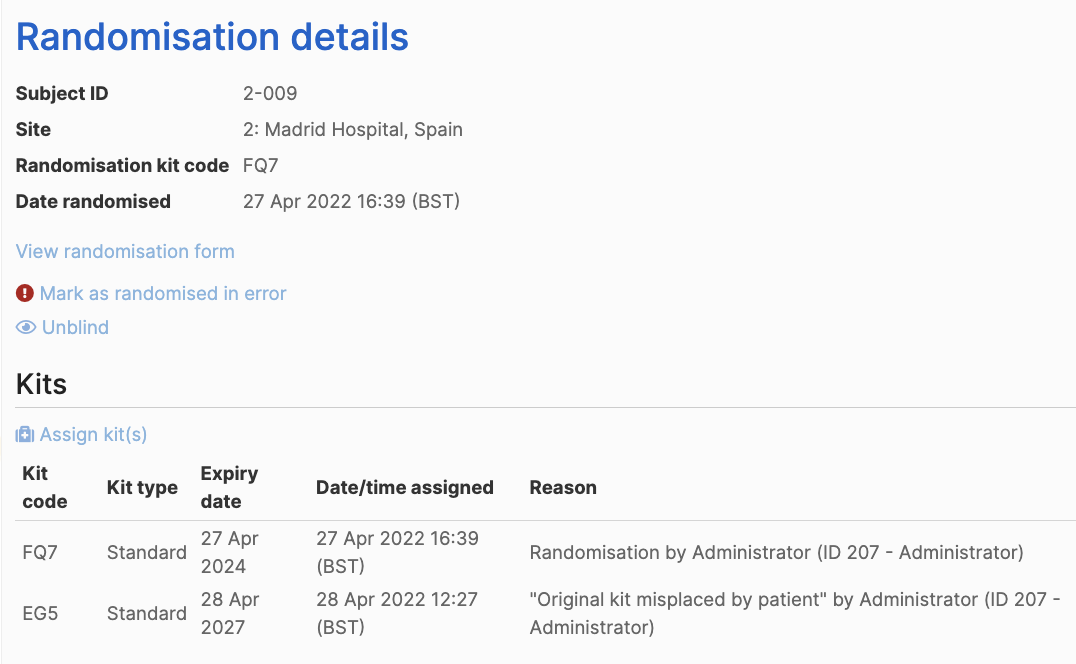Click the Randomisation details page heading
The width and height of the screenshot is (1076, 664).
(x=212, y=37)
